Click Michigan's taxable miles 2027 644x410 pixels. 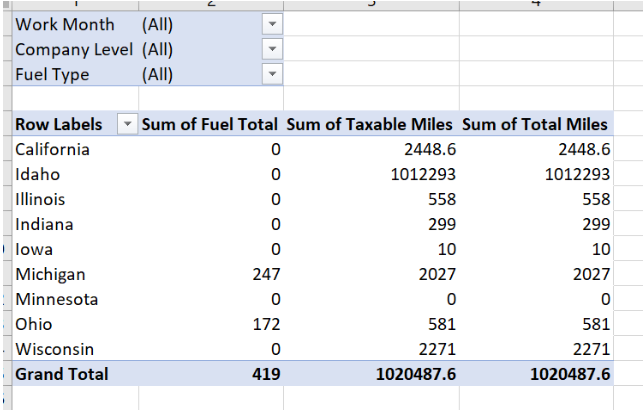coord(437,274)
